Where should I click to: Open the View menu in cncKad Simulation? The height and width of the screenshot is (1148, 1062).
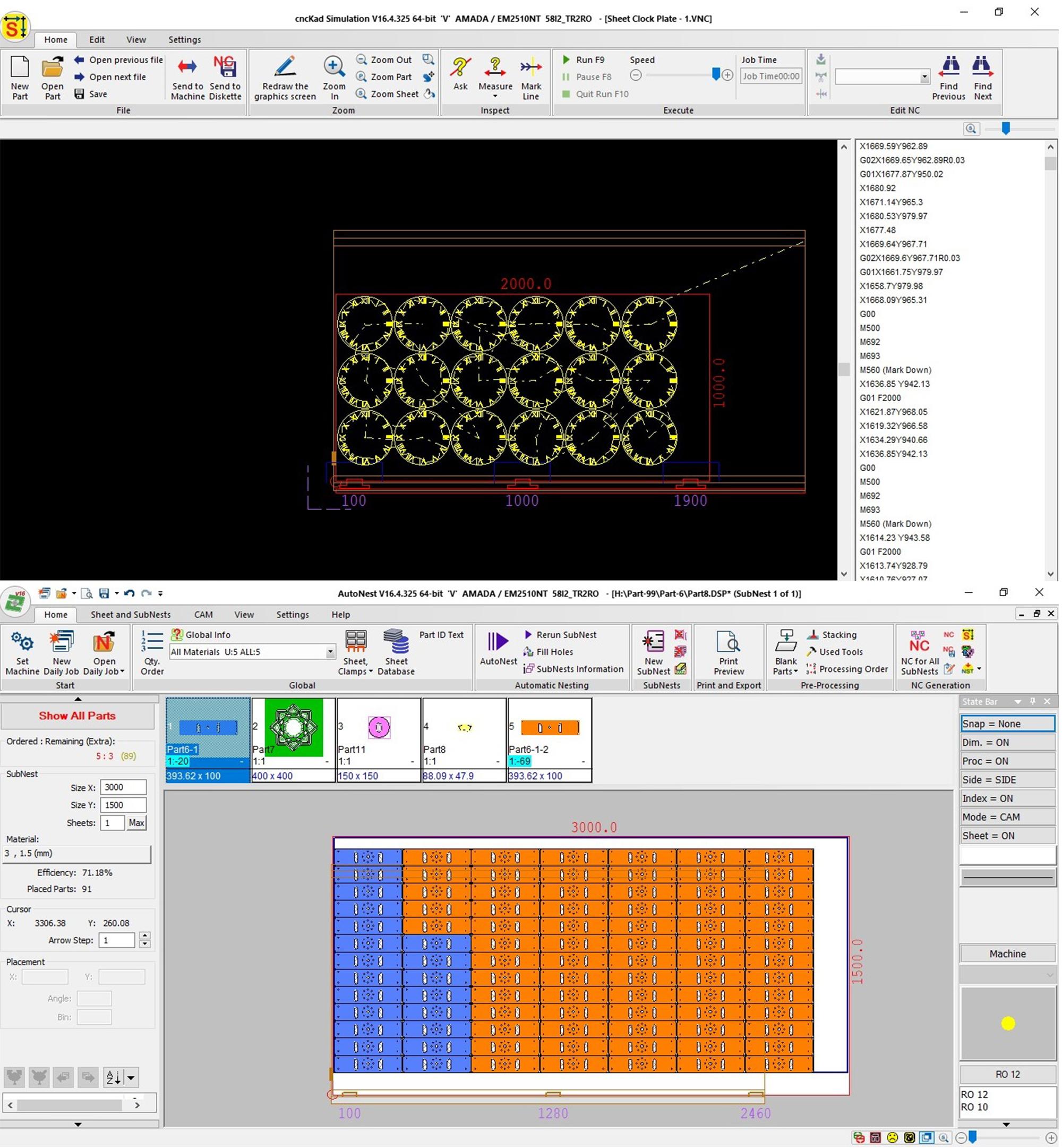pyautogui.click(x=135, y=39)
